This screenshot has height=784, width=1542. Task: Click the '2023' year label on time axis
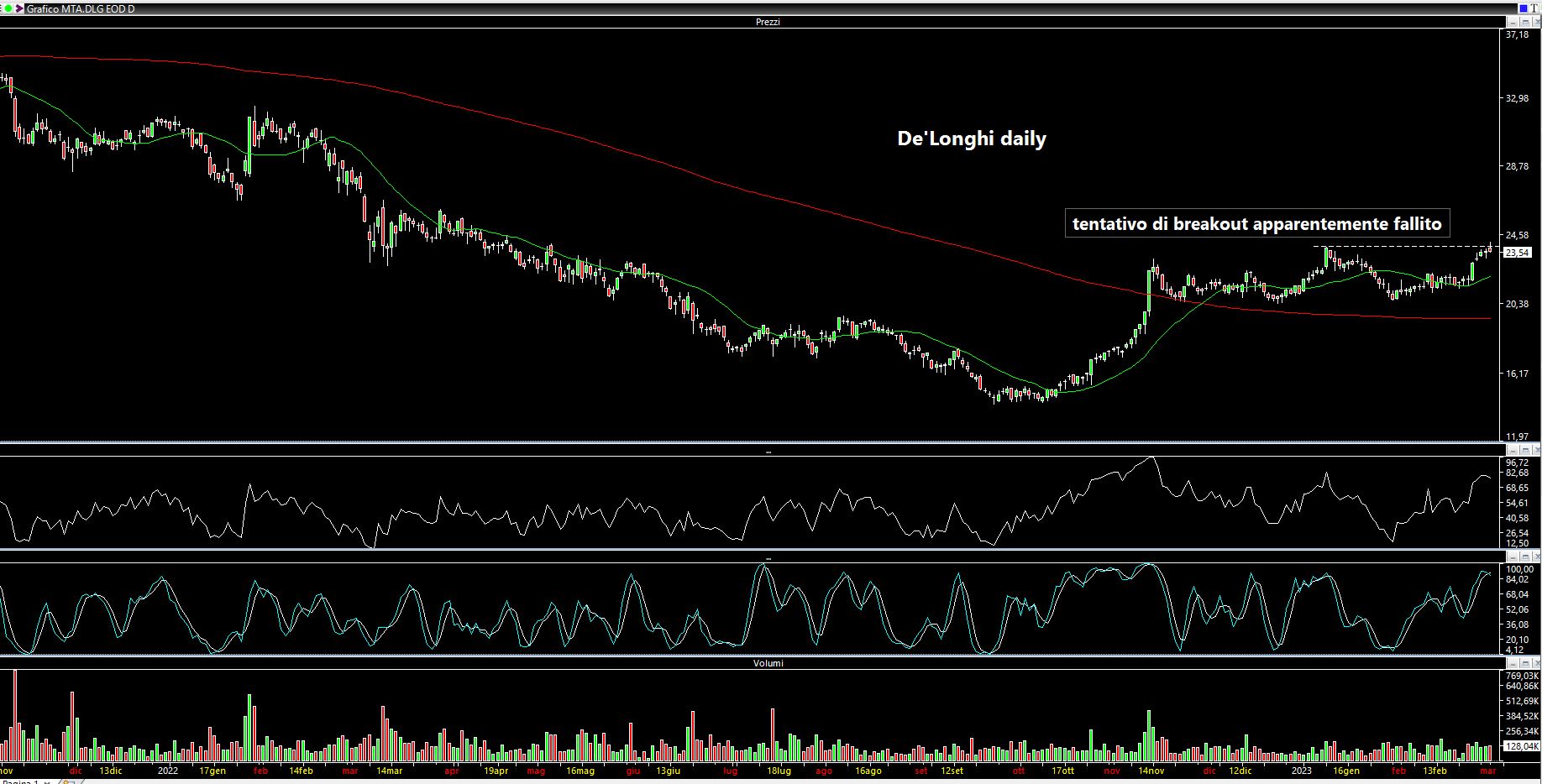coord(1301,771)
